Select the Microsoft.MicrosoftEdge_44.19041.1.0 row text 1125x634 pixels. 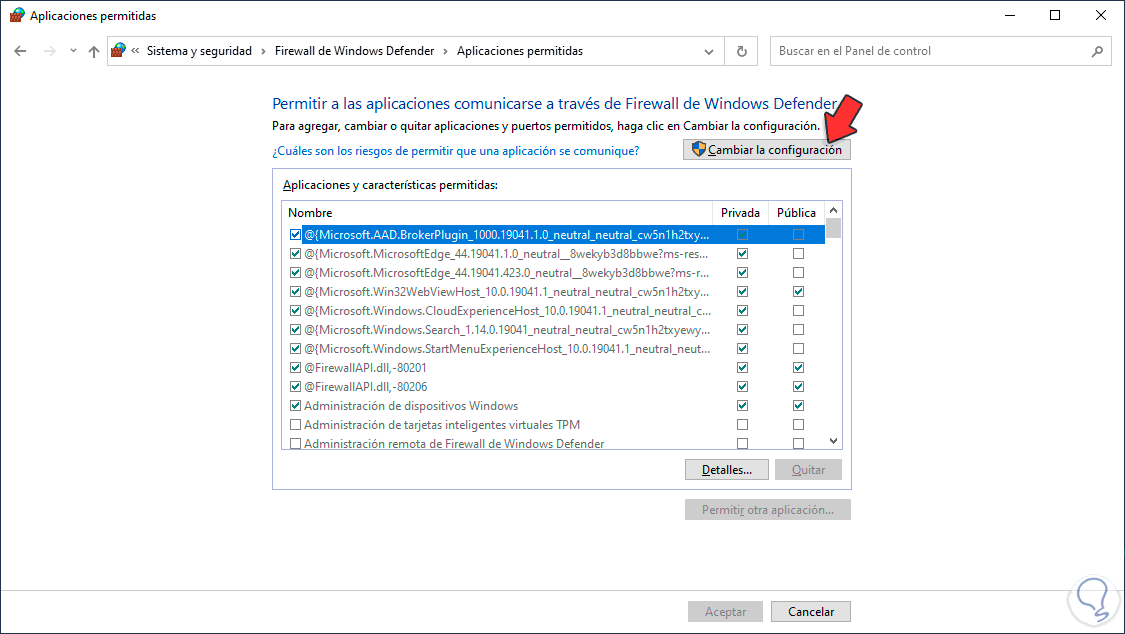[x=506, y=254]
